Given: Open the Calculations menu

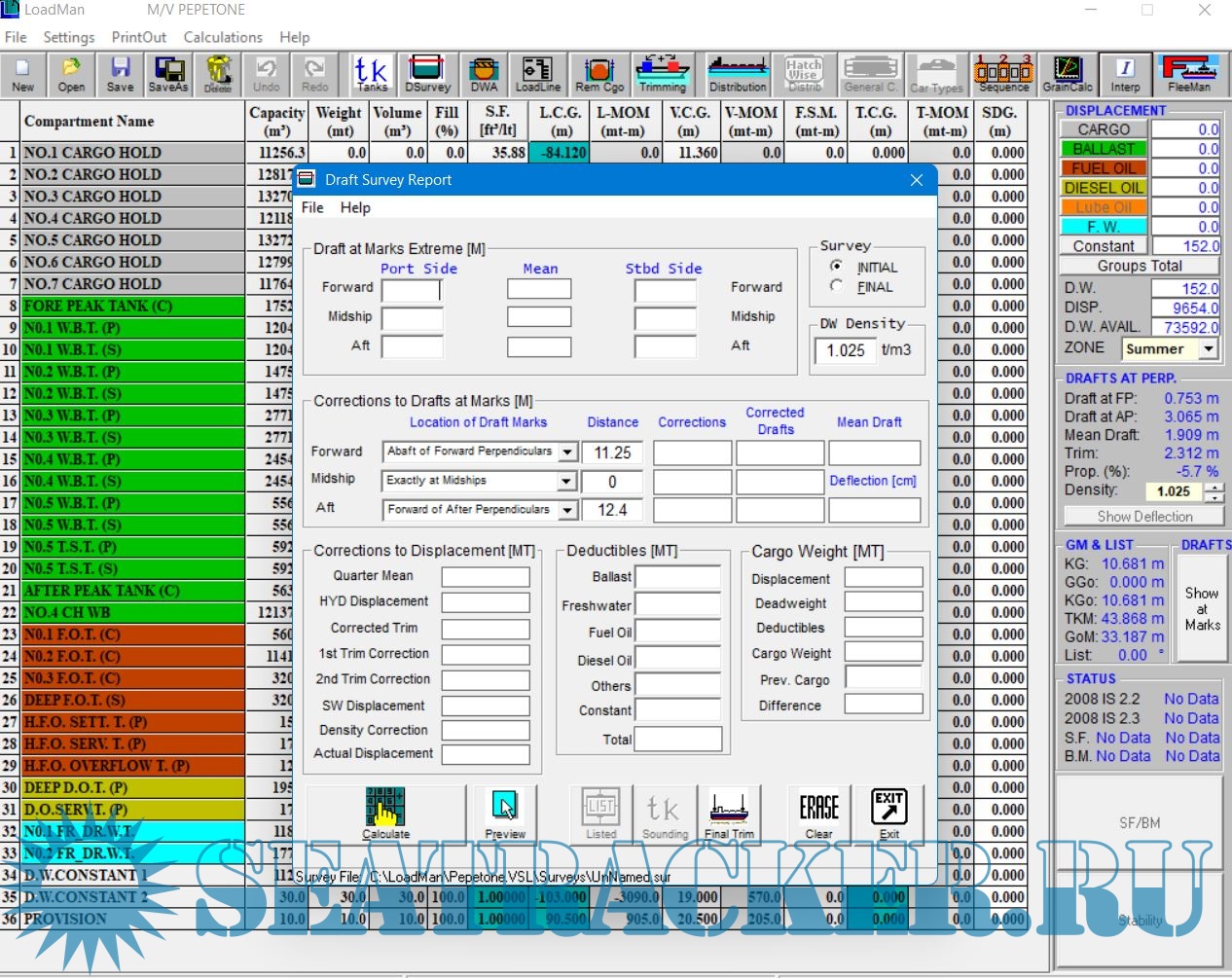Looking at the screenshot, I should coord(223,37).
